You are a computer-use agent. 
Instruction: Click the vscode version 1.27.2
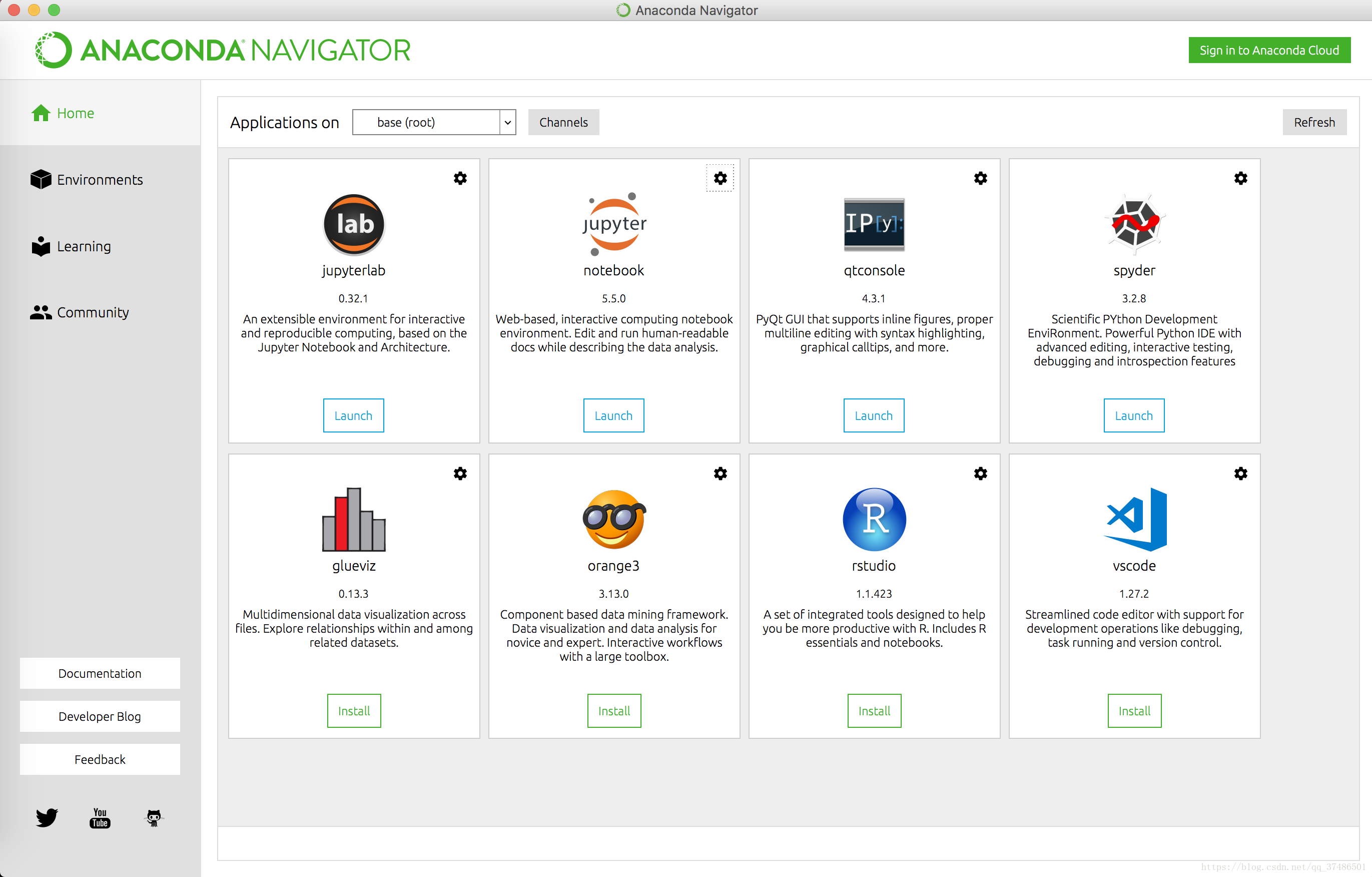(1134, 594)
